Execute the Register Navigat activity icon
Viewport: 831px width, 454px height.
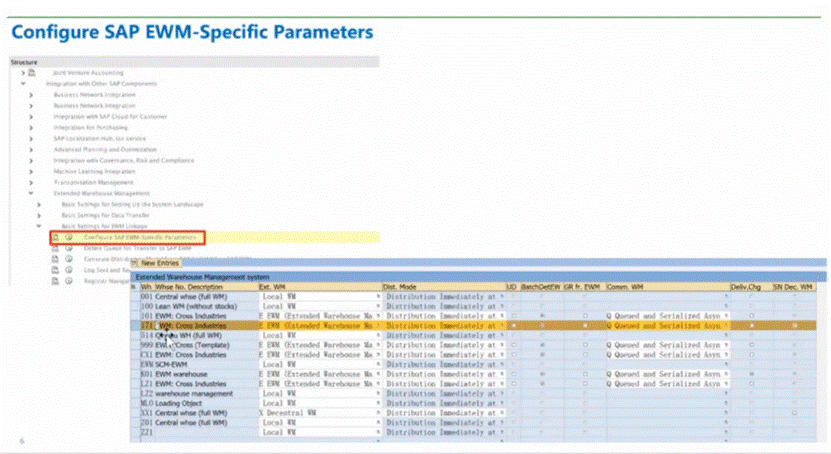click(69, 281)
